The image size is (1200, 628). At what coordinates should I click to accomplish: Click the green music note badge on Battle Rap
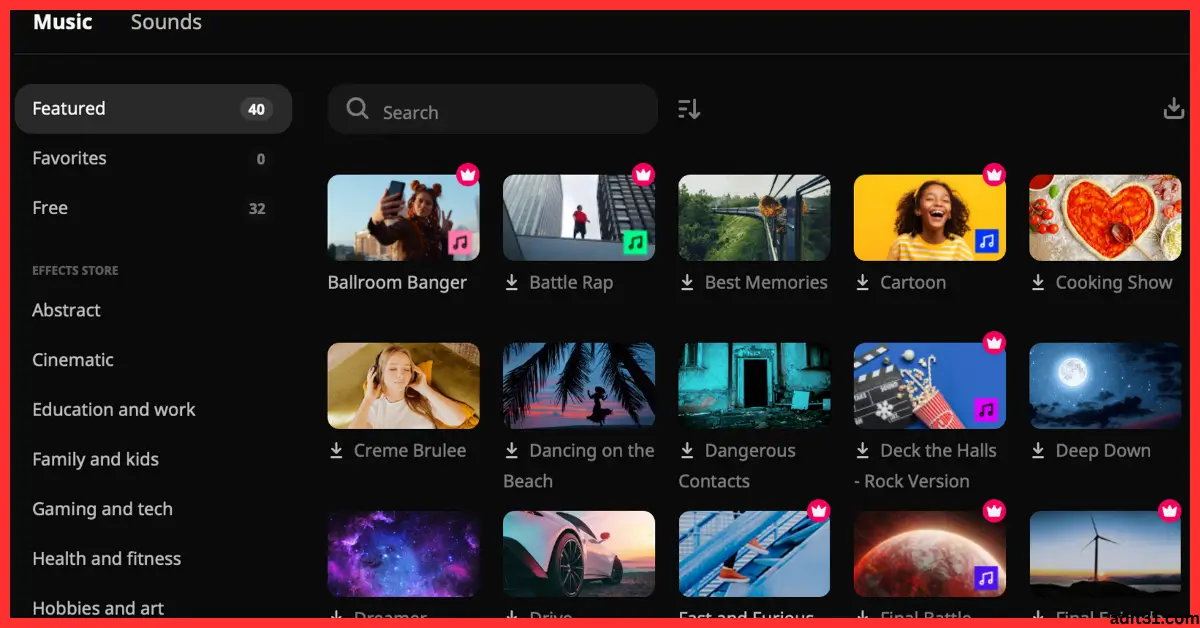[635, 242]
